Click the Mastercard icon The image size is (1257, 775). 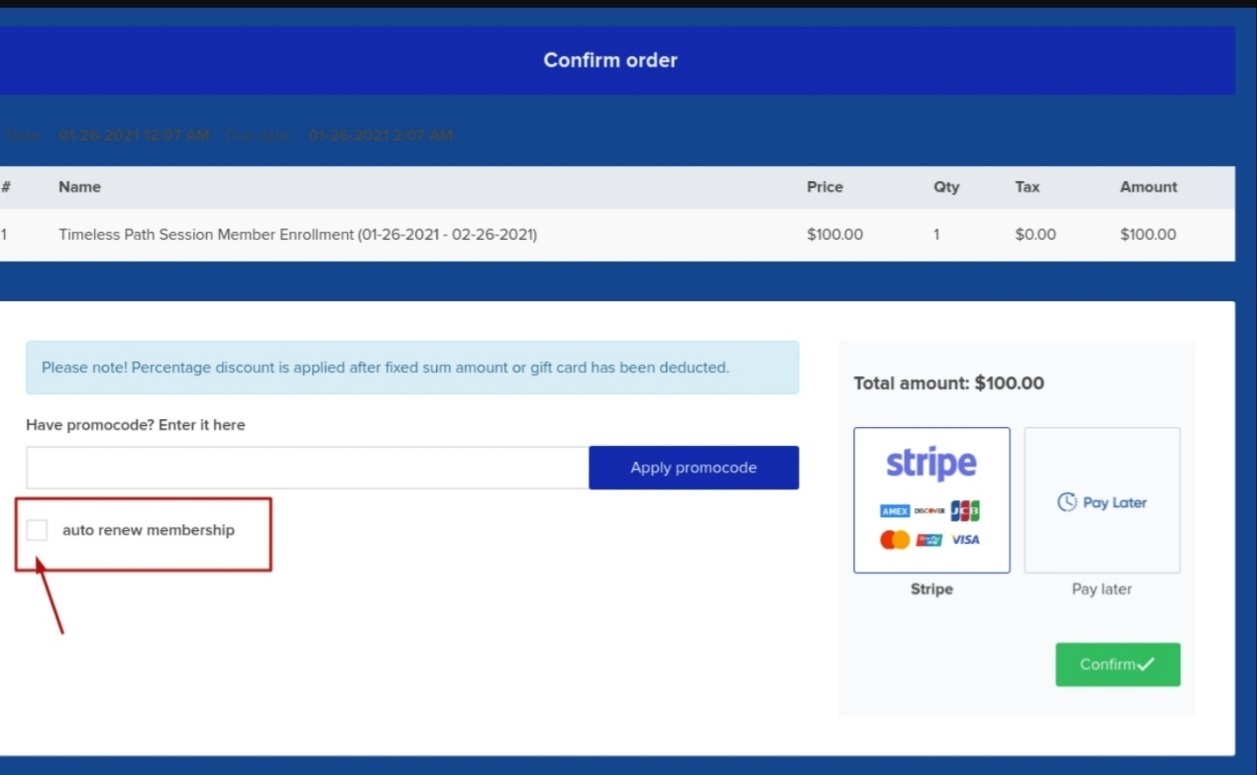click(895, 540)
